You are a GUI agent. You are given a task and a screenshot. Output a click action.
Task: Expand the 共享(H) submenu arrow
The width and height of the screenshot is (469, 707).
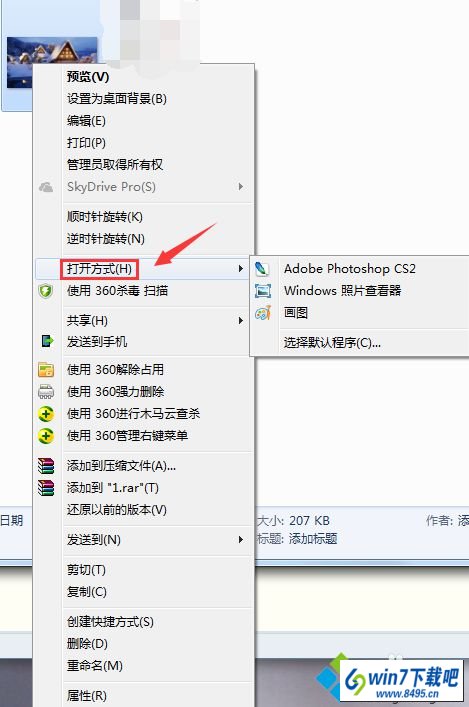[241, 321]
